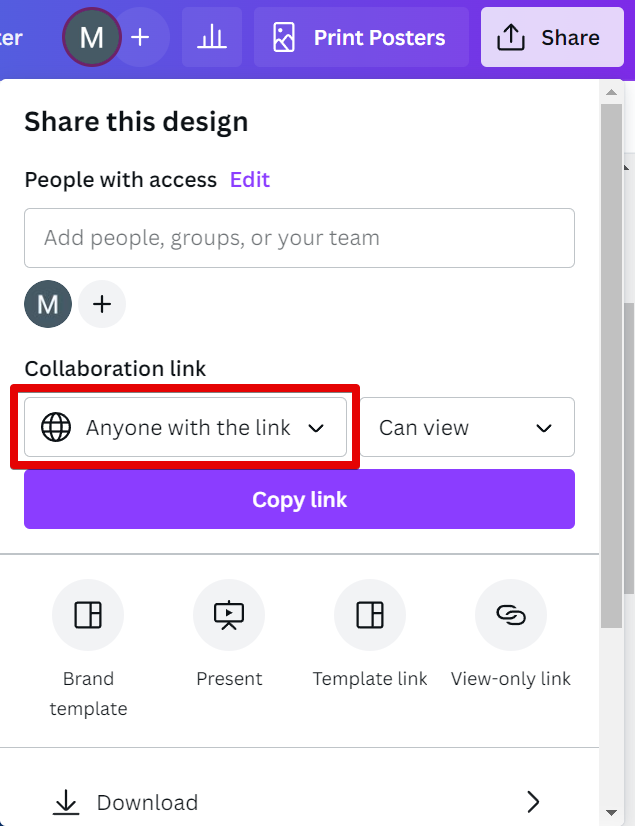This screenshot has width=635, height=826.
Task: Open the analytics bar chart icon
Action: 211,38
